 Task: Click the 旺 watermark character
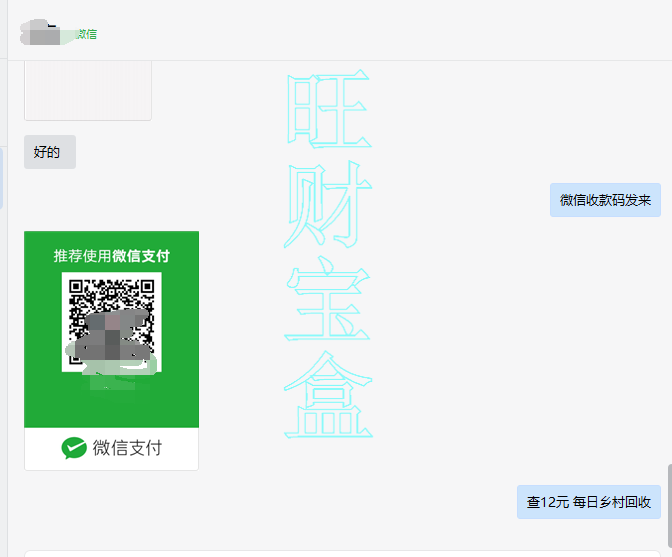328,109
